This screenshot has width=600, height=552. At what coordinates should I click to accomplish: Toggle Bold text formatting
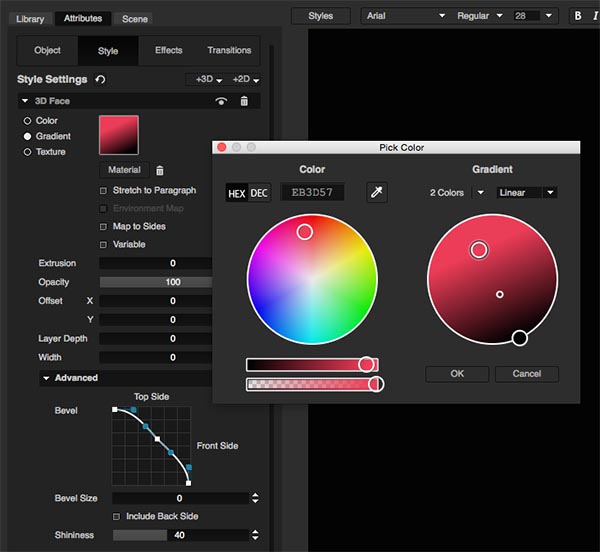(579, 16)
